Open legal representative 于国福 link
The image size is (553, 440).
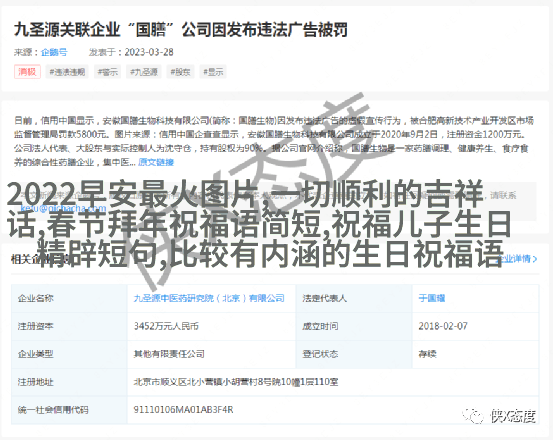click(x=432, y=298)
